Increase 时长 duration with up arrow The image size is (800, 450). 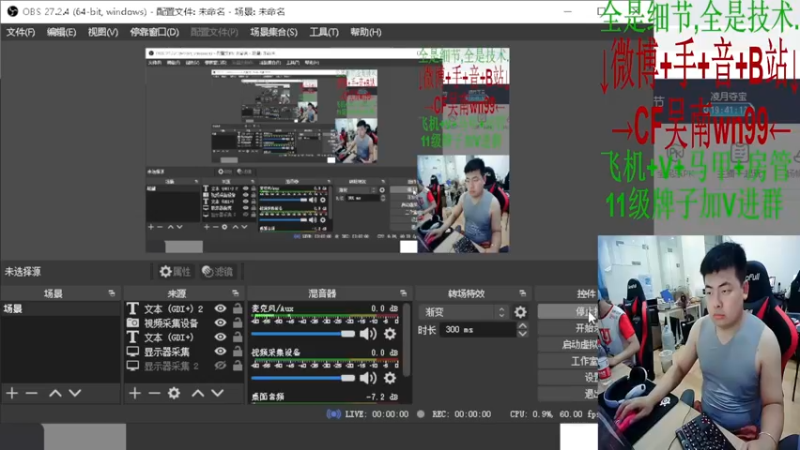(x=522, y=326)
